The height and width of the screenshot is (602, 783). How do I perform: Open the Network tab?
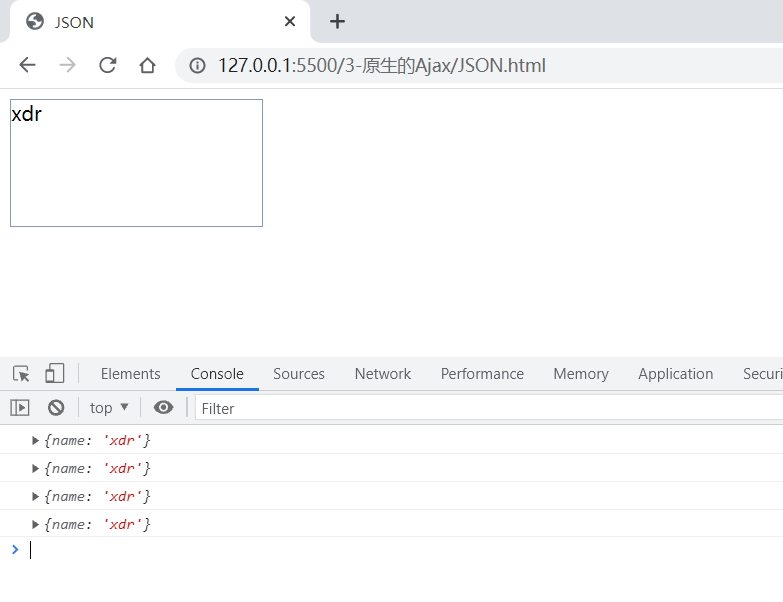click(383, 374)
